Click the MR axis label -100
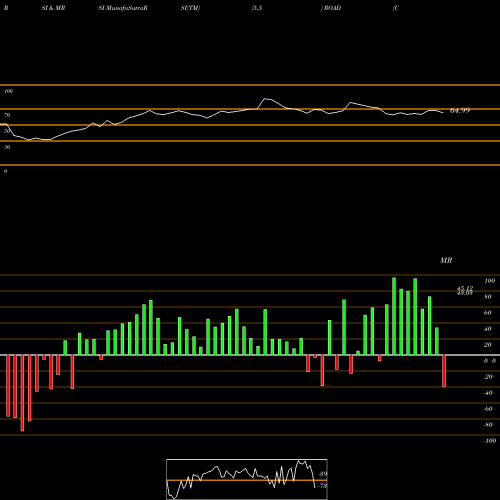Screen dimensions: 500x500 coord(490,441)
